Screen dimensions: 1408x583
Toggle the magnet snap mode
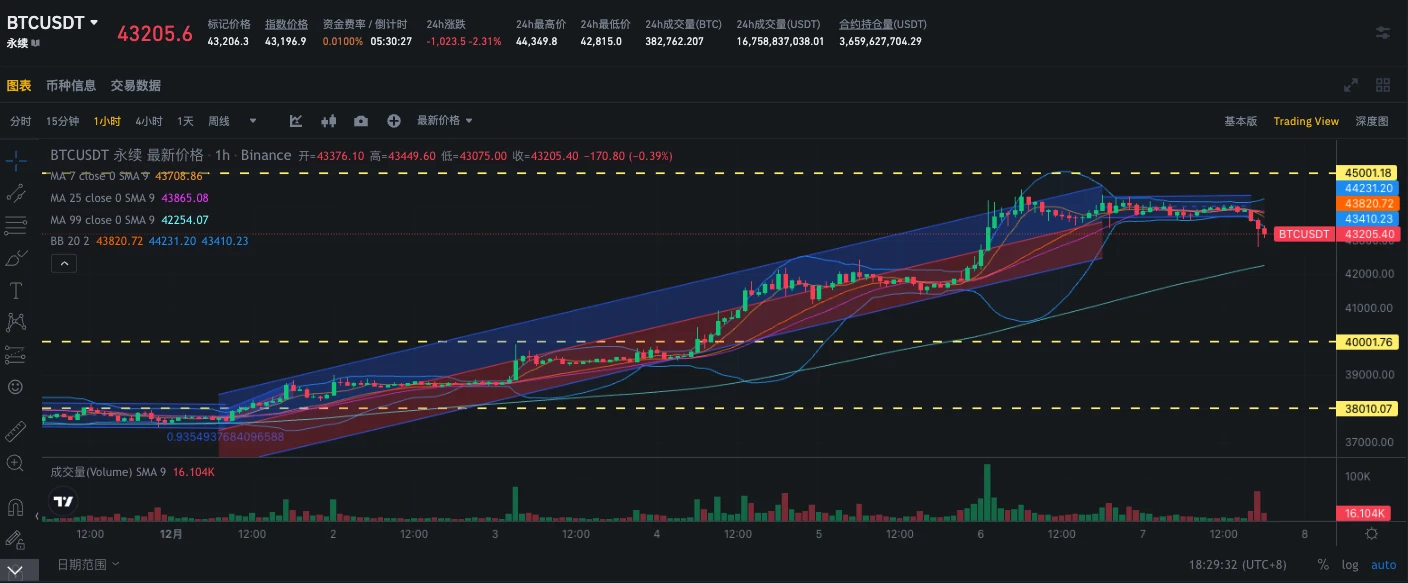click(15, 507)
